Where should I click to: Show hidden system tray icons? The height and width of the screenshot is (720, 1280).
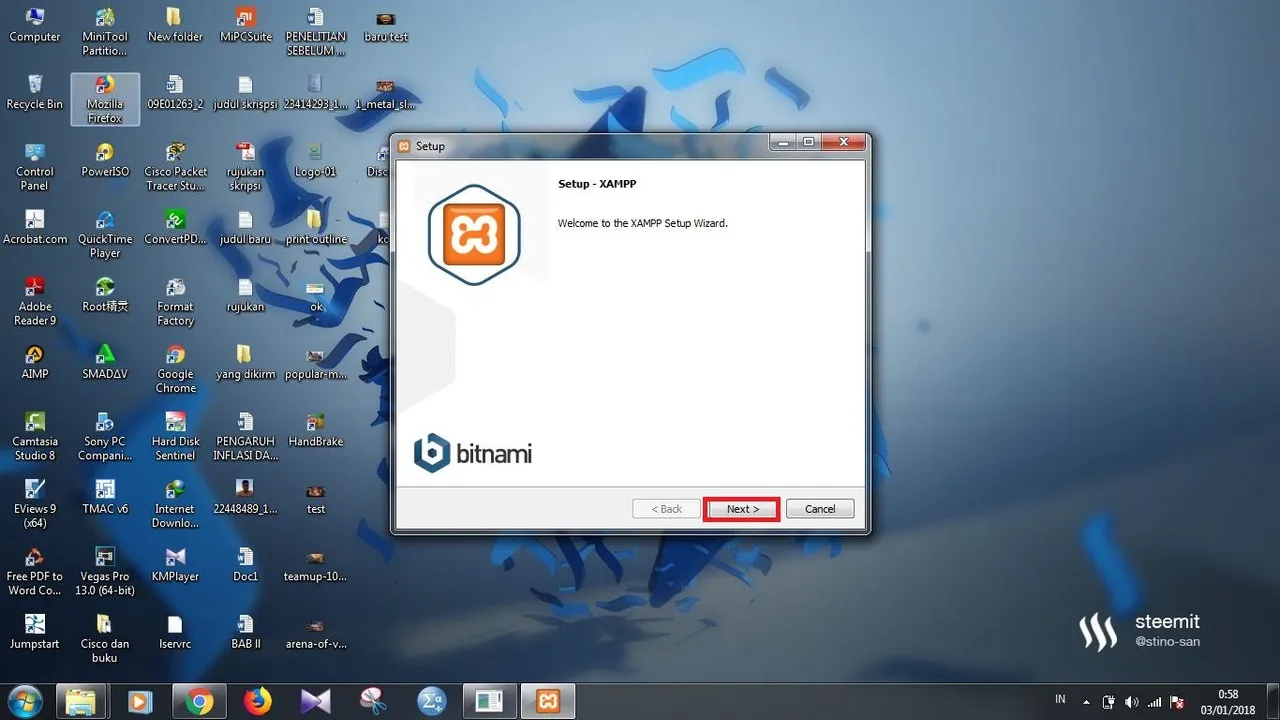1088,701
